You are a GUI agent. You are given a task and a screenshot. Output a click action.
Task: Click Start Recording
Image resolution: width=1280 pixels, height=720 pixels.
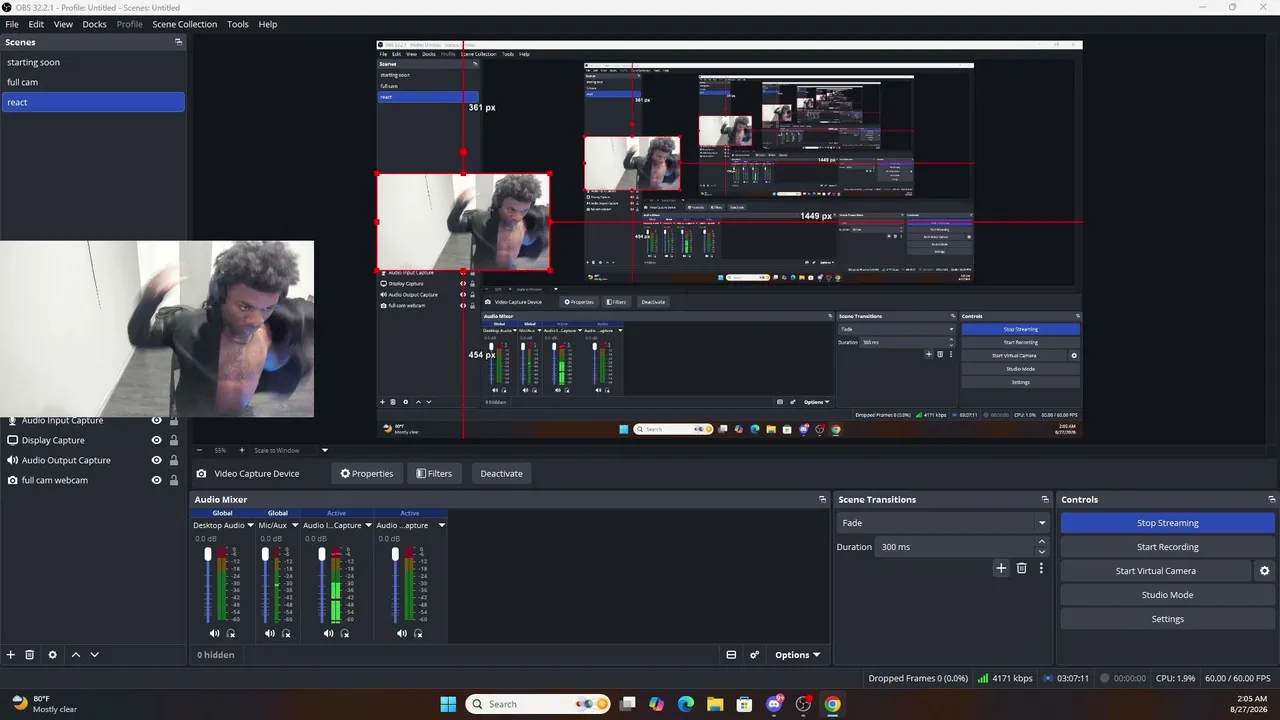[x=1167, y=547]
